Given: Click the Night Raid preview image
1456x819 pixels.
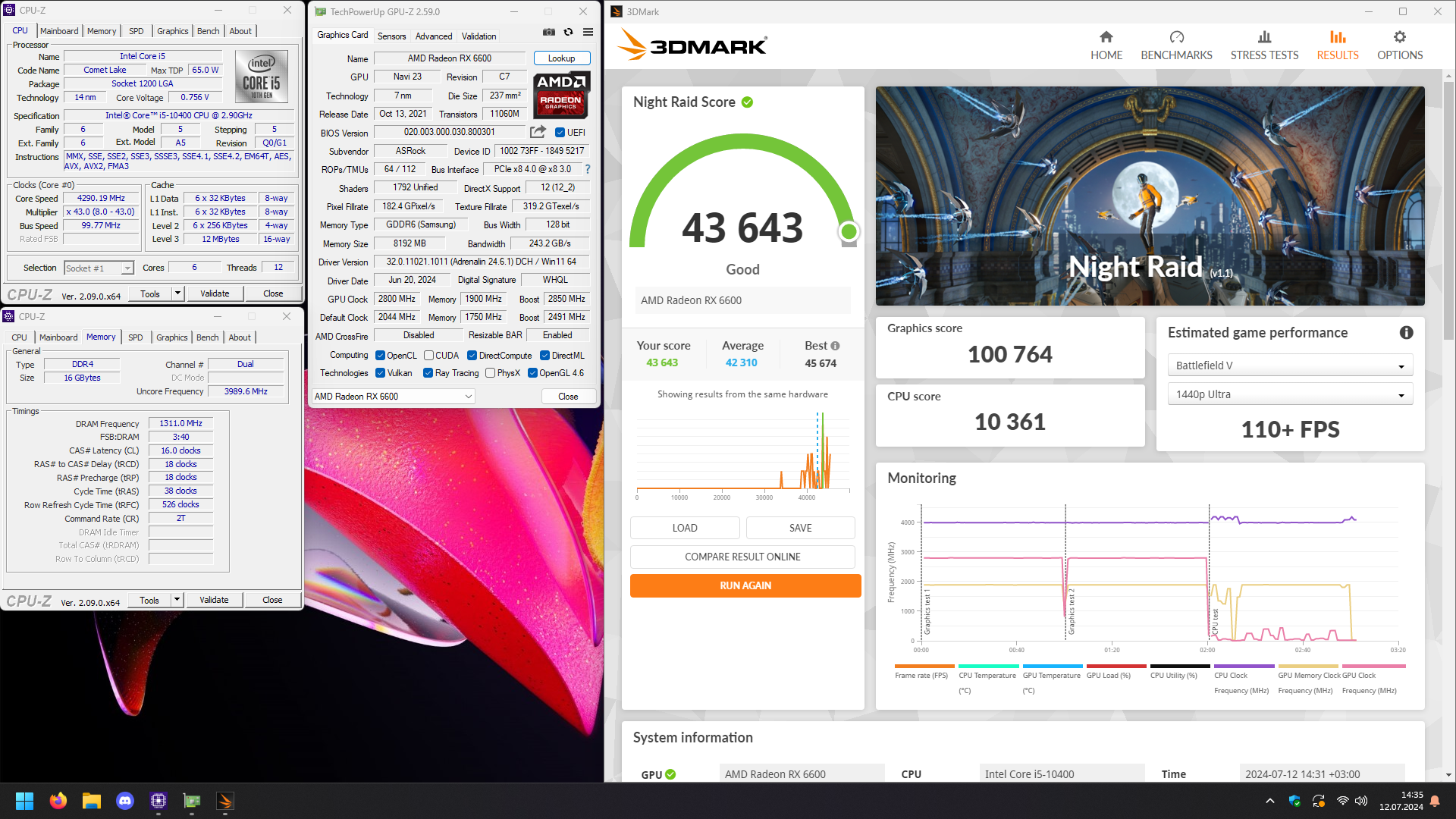Looking at the screenshot, I should 1150,196.
